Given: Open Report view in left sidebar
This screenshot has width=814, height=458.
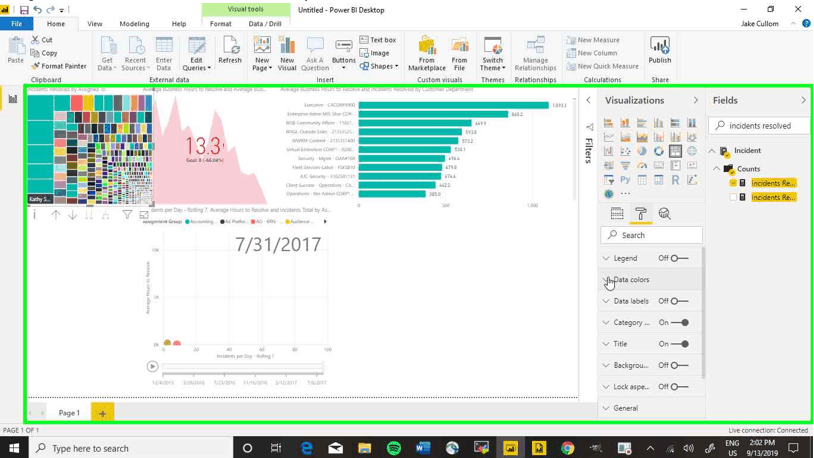Looking at the screenshot, I should point(12,99).
